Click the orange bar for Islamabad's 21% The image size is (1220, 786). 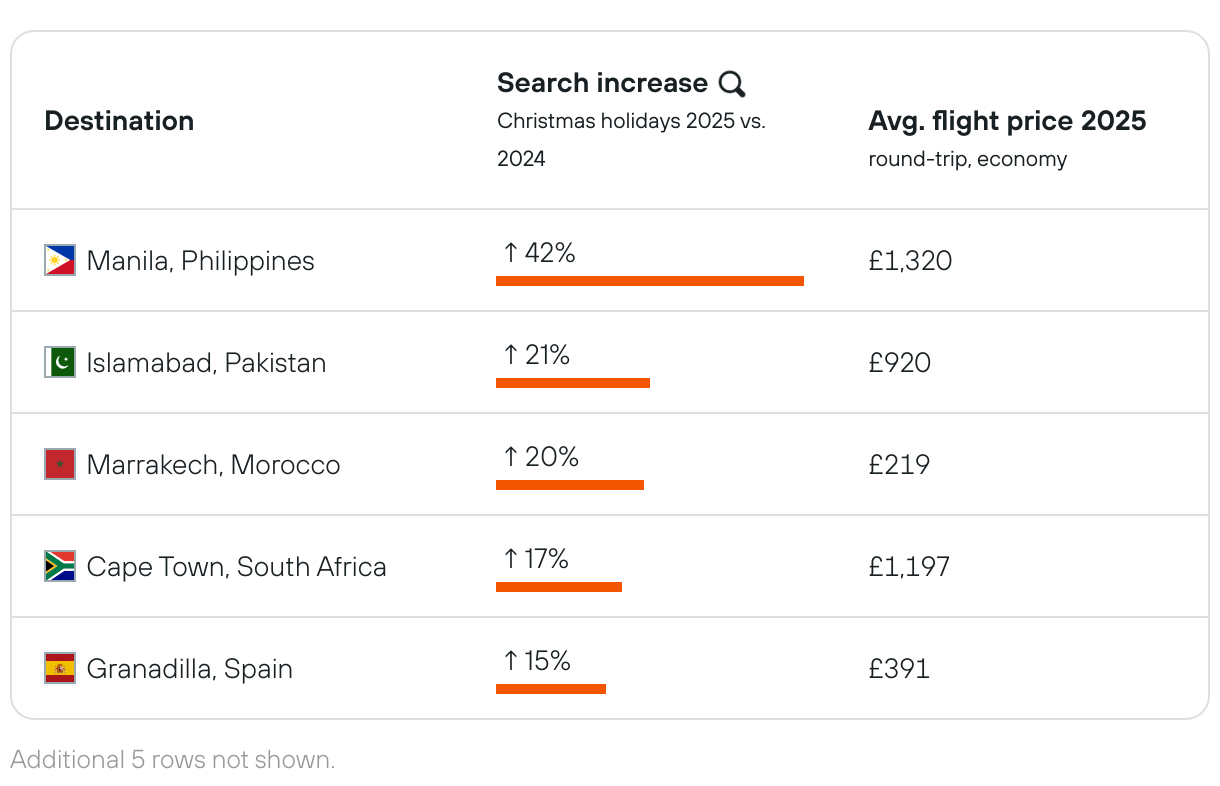pyautogui.click(x=573, y=383)
